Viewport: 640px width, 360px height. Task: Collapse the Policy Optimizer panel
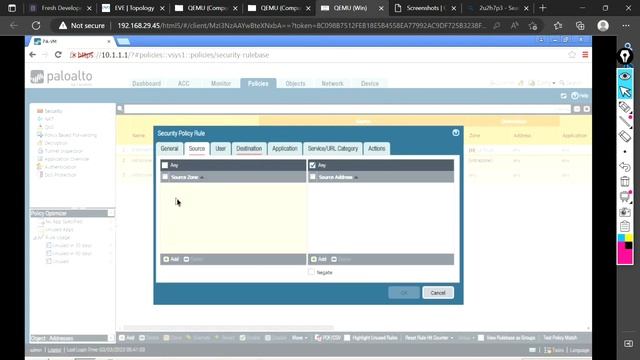[x=111, y=213]
